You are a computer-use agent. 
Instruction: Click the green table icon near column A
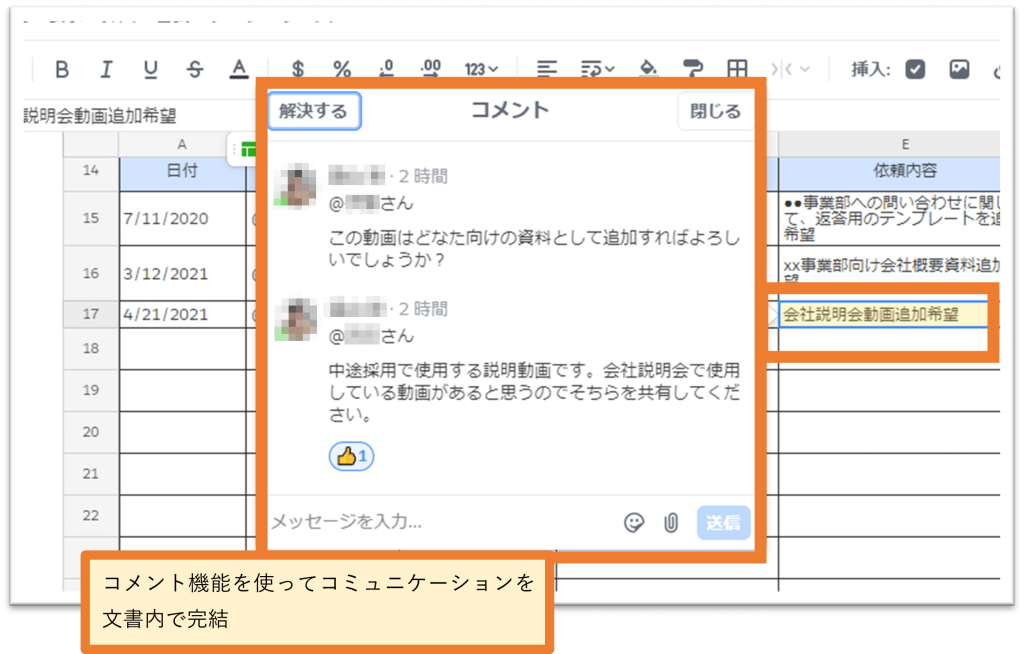pyautogui.click(x=249, y=150)
